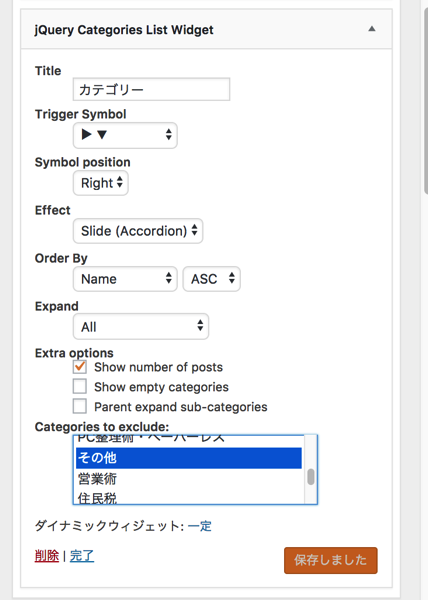Open the Order By Name dropdown

(x=125, y=279)
